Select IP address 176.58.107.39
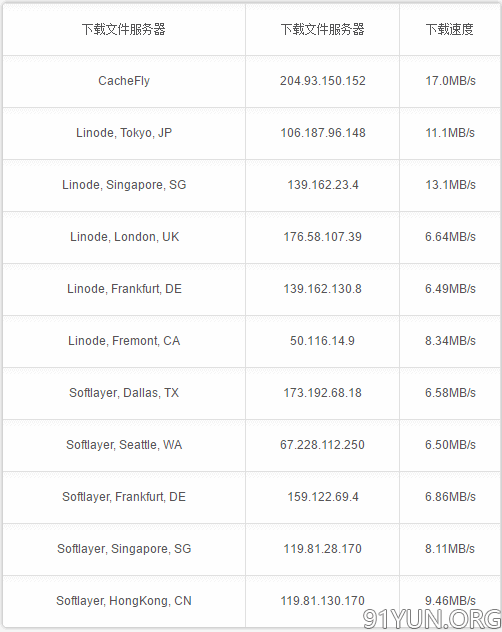 point(323,237)
